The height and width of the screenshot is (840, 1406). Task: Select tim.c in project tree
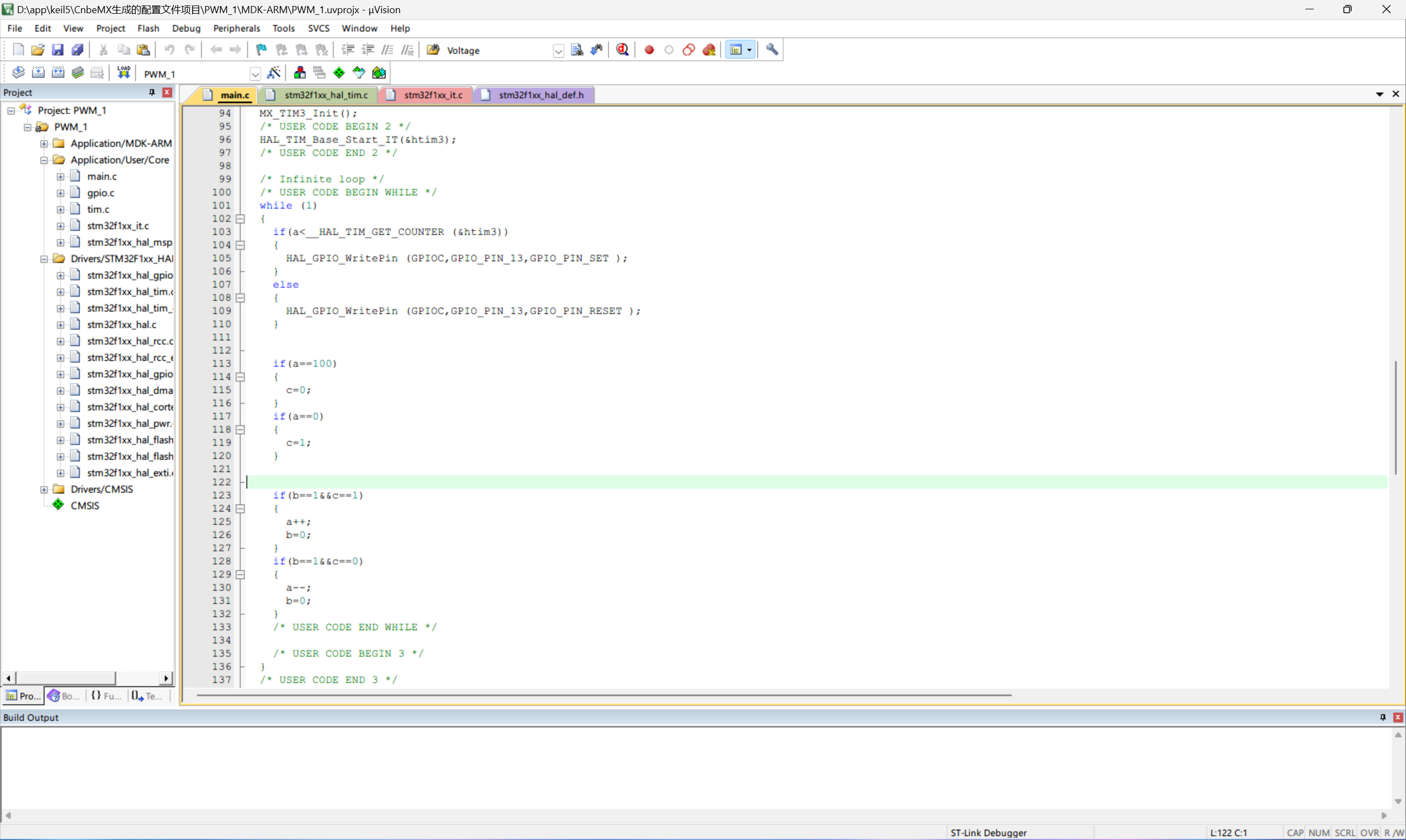[x=98, y=209]
